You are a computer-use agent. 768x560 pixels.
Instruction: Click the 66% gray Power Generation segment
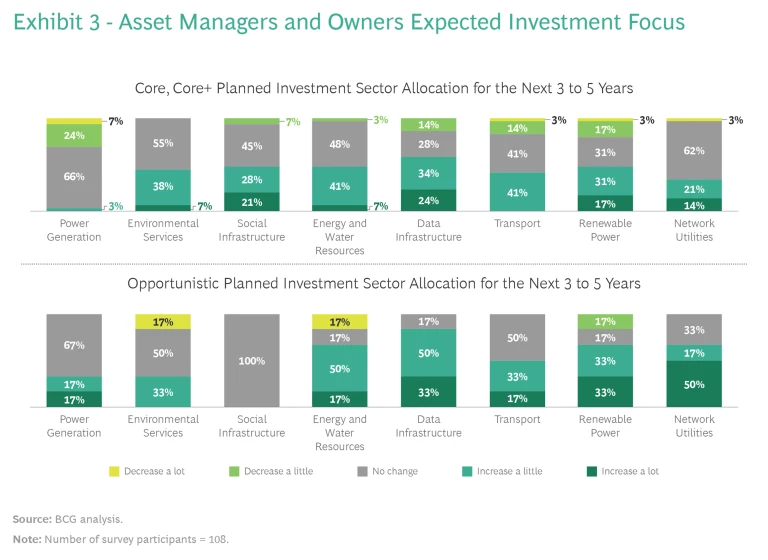(x=74, y=177)
